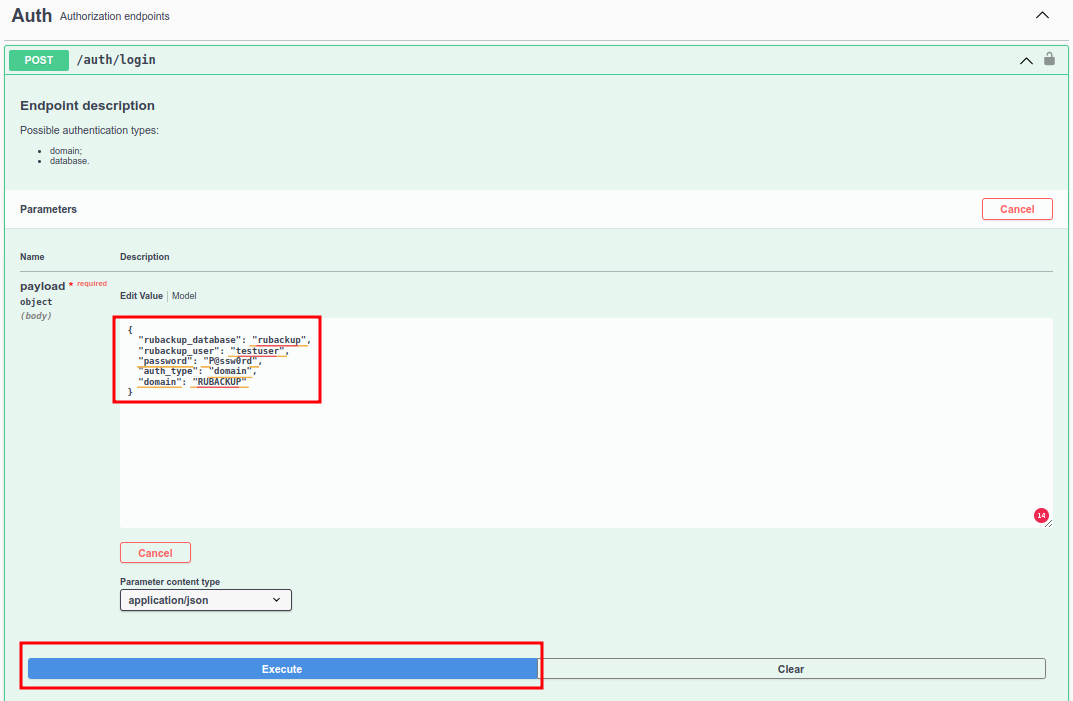Viewport: 1073px width, 701px height.
Task: Collapse the /auth/login operation using its chevron
Action: point(1026,60)
